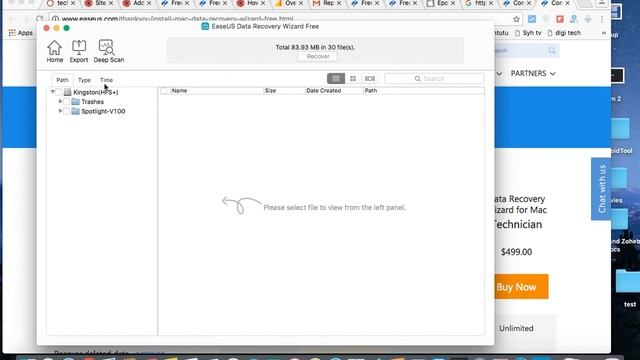Select the Spotlight-V100 folder row

click(103, 111)
